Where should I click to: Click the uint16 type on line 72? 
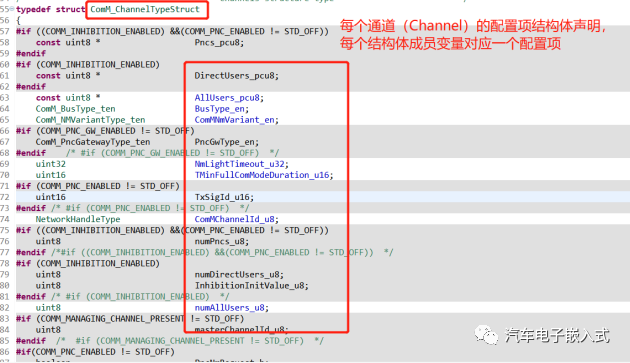pyautogui.click(x=51, y=197)
